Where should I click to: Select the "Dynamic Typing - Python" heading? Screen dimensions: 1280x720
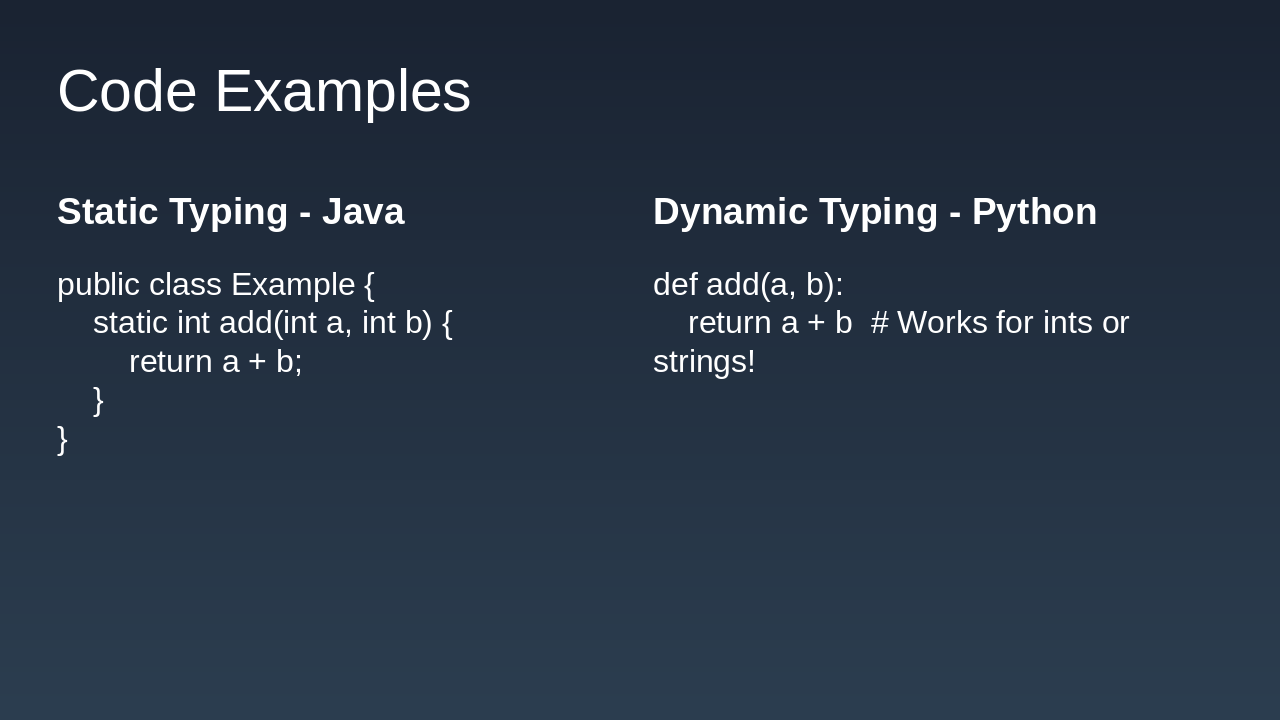[x=874, y=212]
